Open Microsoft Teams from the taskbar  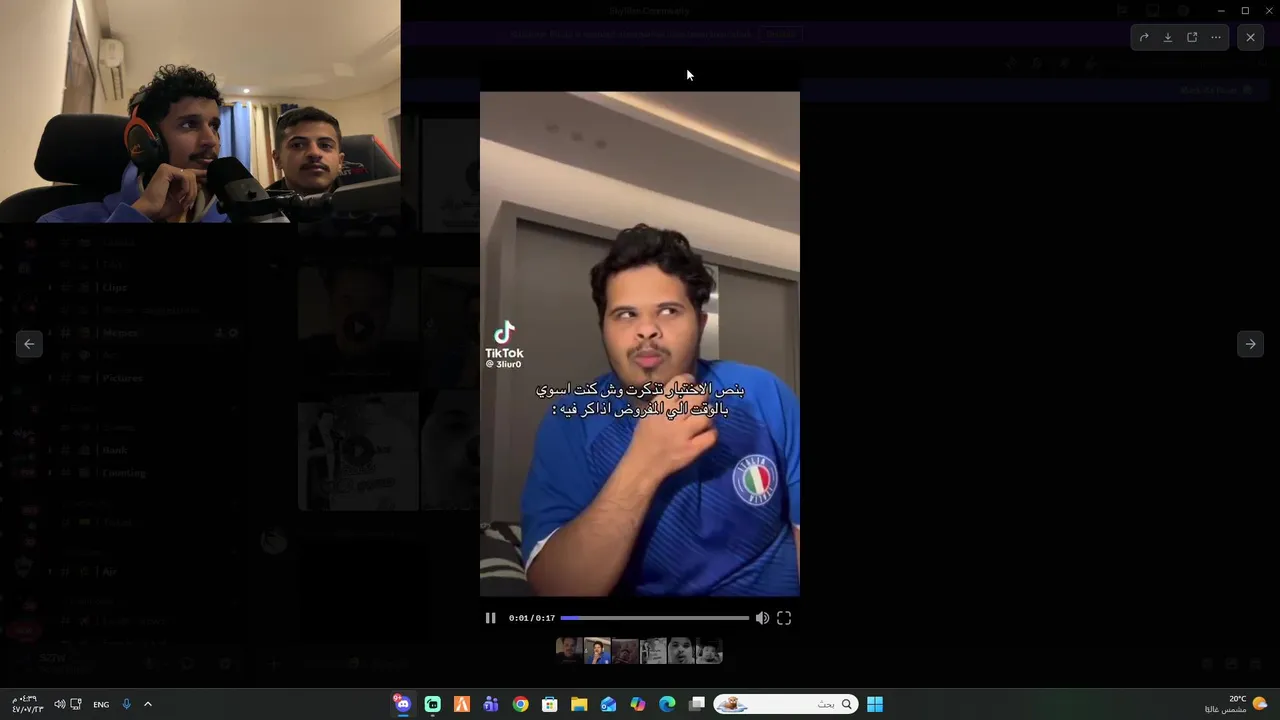click(x=491, y=704)
